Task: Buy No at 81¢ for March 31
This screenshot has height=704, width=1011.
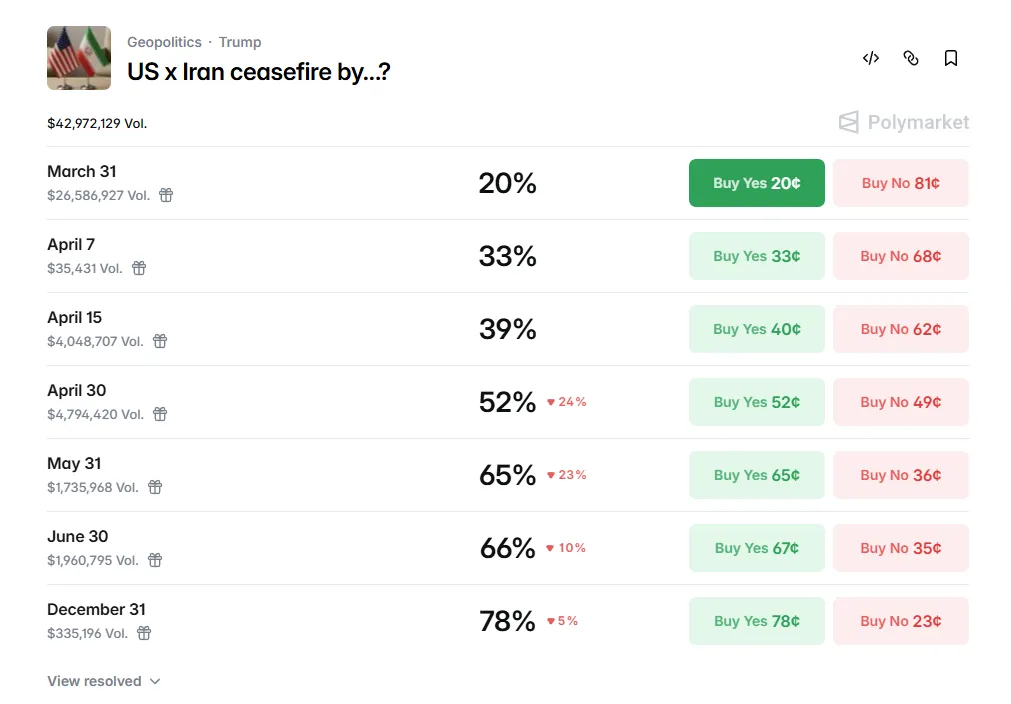Action: 900,183
